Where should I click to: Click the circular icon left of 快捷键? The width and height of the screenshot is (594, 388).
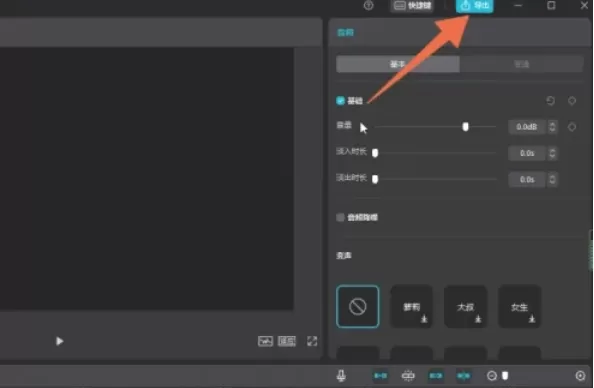369,5
